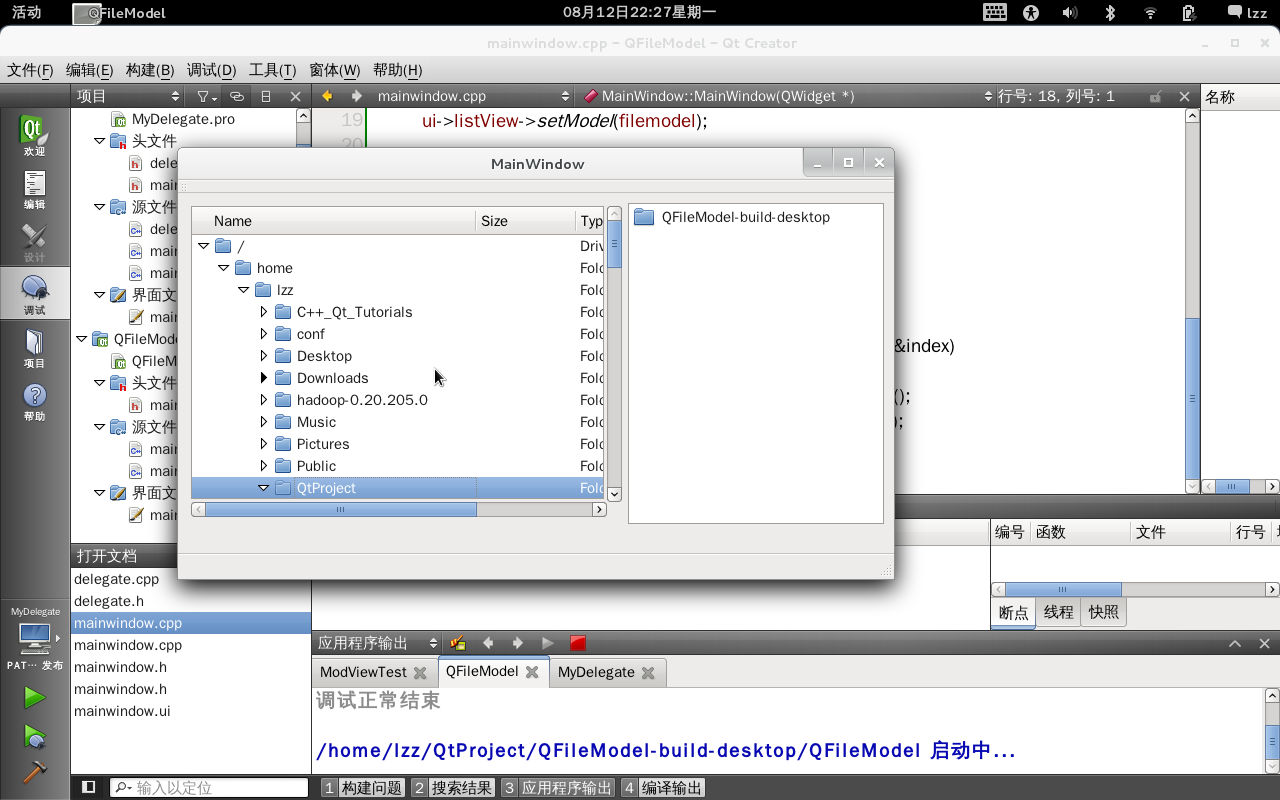Switch to Edit mode in sidebar
1280x800 pixels.
click(34, 189)
